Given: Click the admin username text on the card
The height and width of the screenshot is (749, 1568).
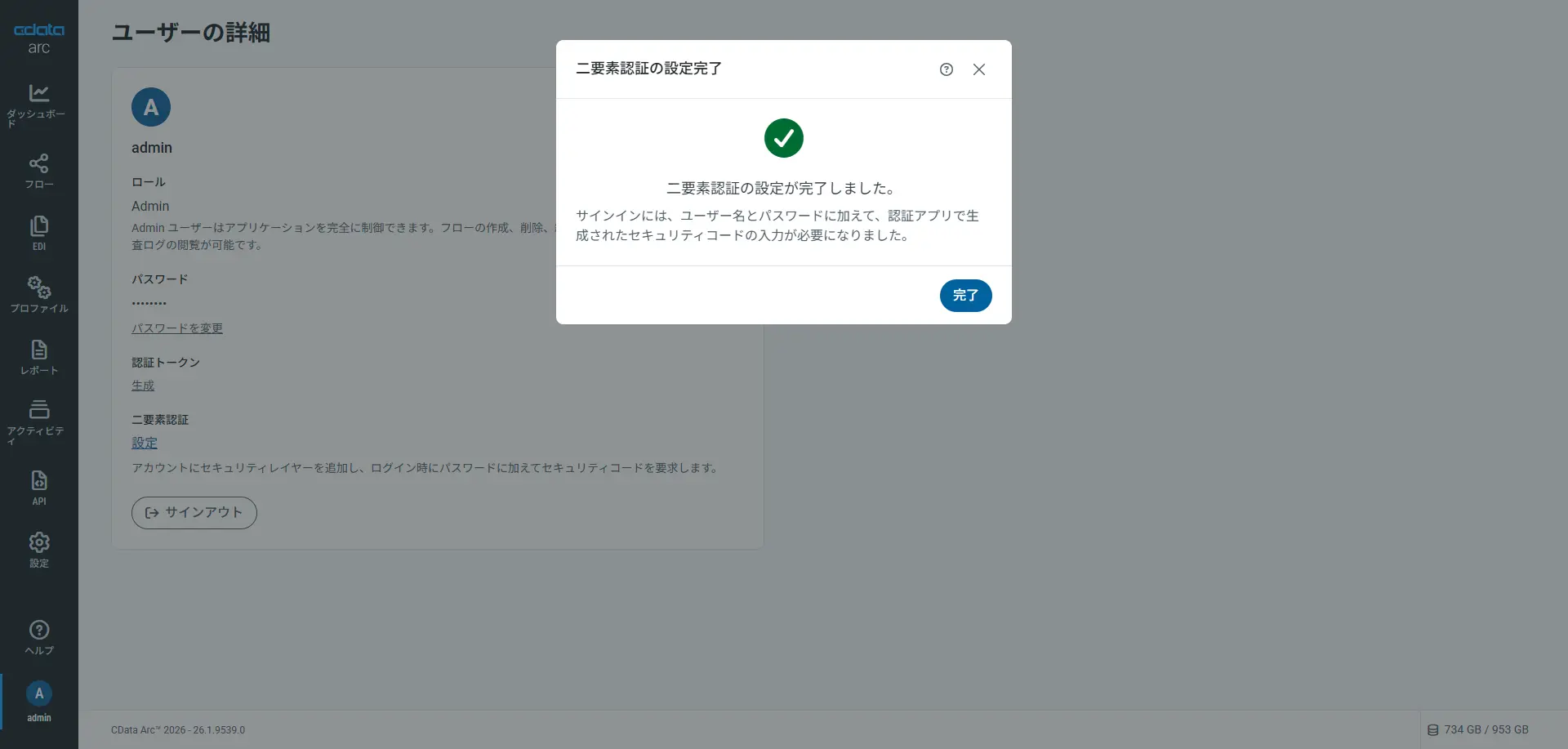Looking at the screenshot, I should coord(152,148).
